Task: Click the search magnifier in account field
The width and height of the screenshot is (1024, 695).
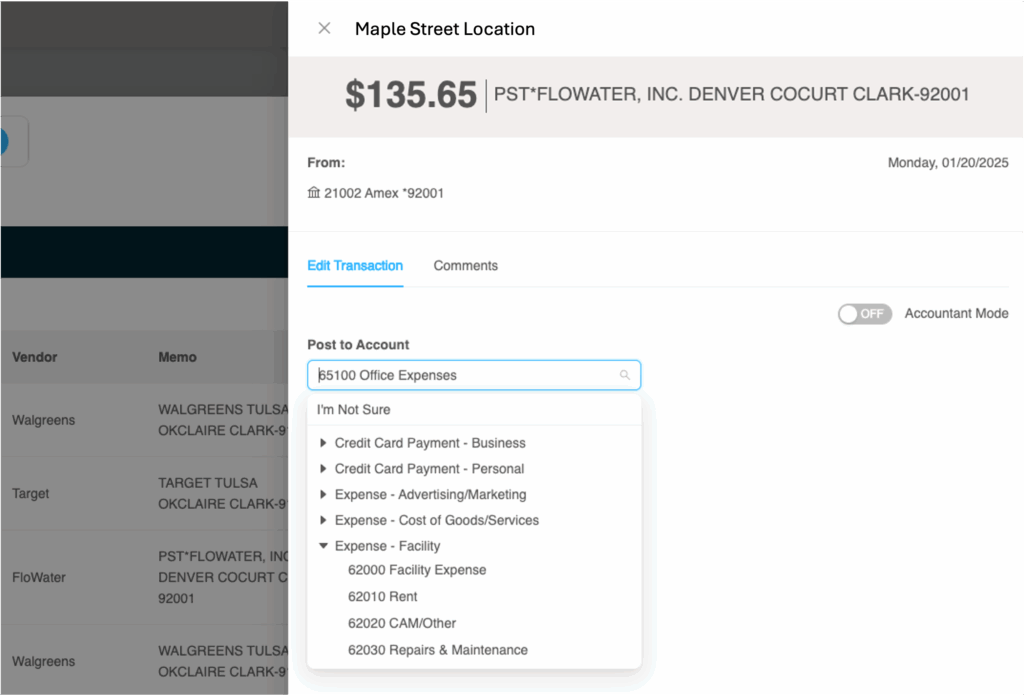Action: 625,375
